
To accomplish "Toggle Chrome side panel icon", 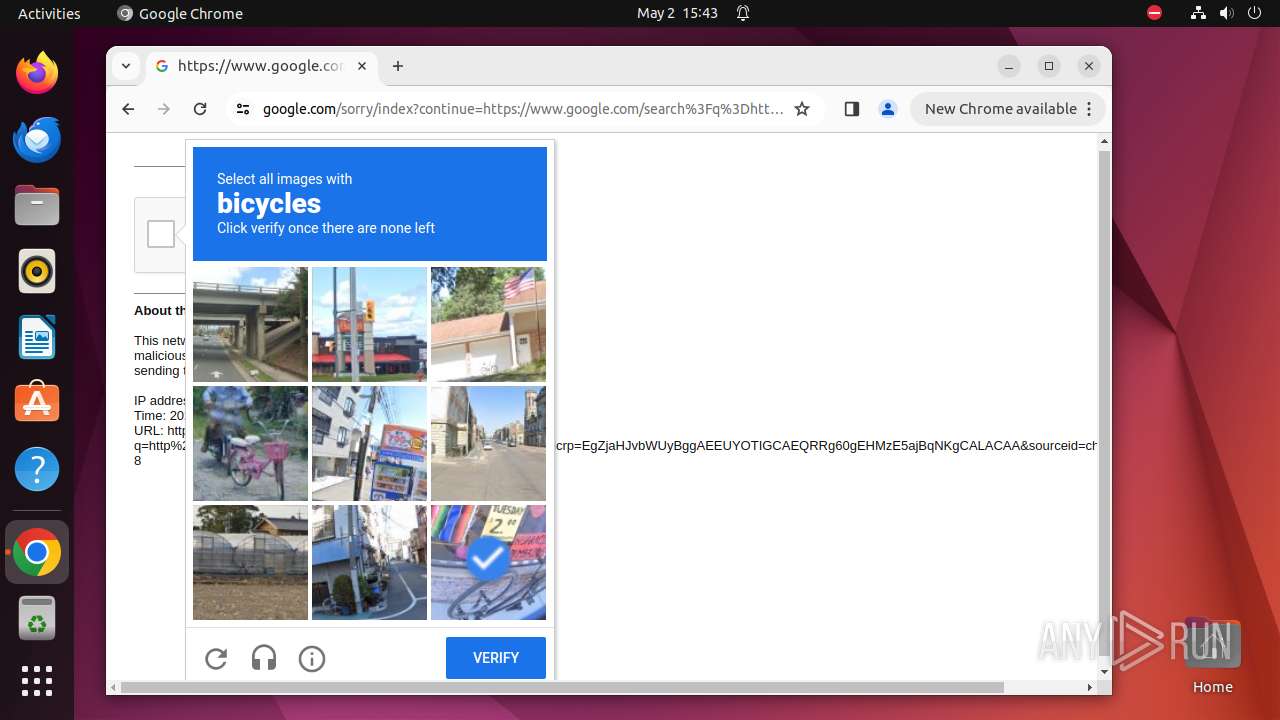I will click(x=852, y=109).
